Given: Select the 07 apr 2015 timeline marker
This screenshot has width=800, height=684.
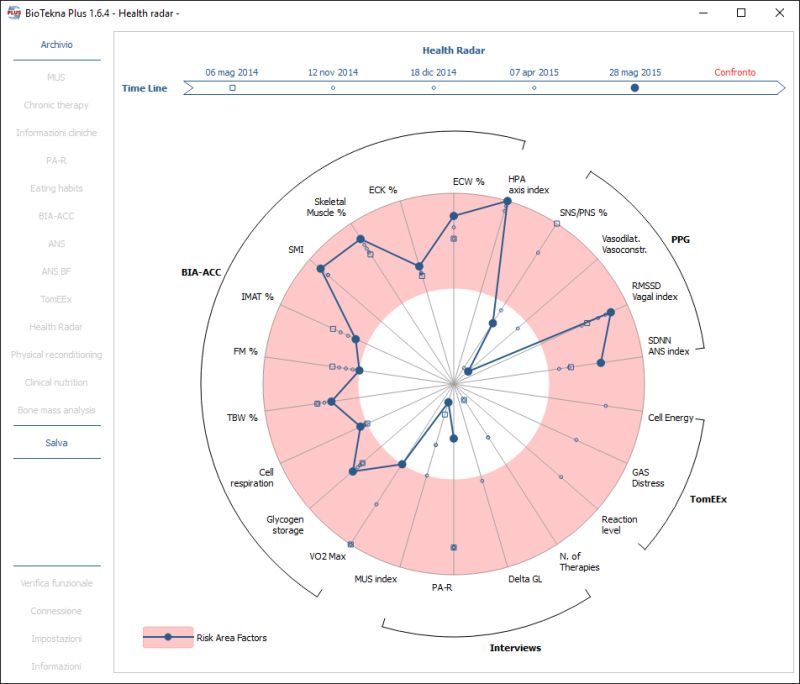Looking at the screenshot, I should point(534,88).
